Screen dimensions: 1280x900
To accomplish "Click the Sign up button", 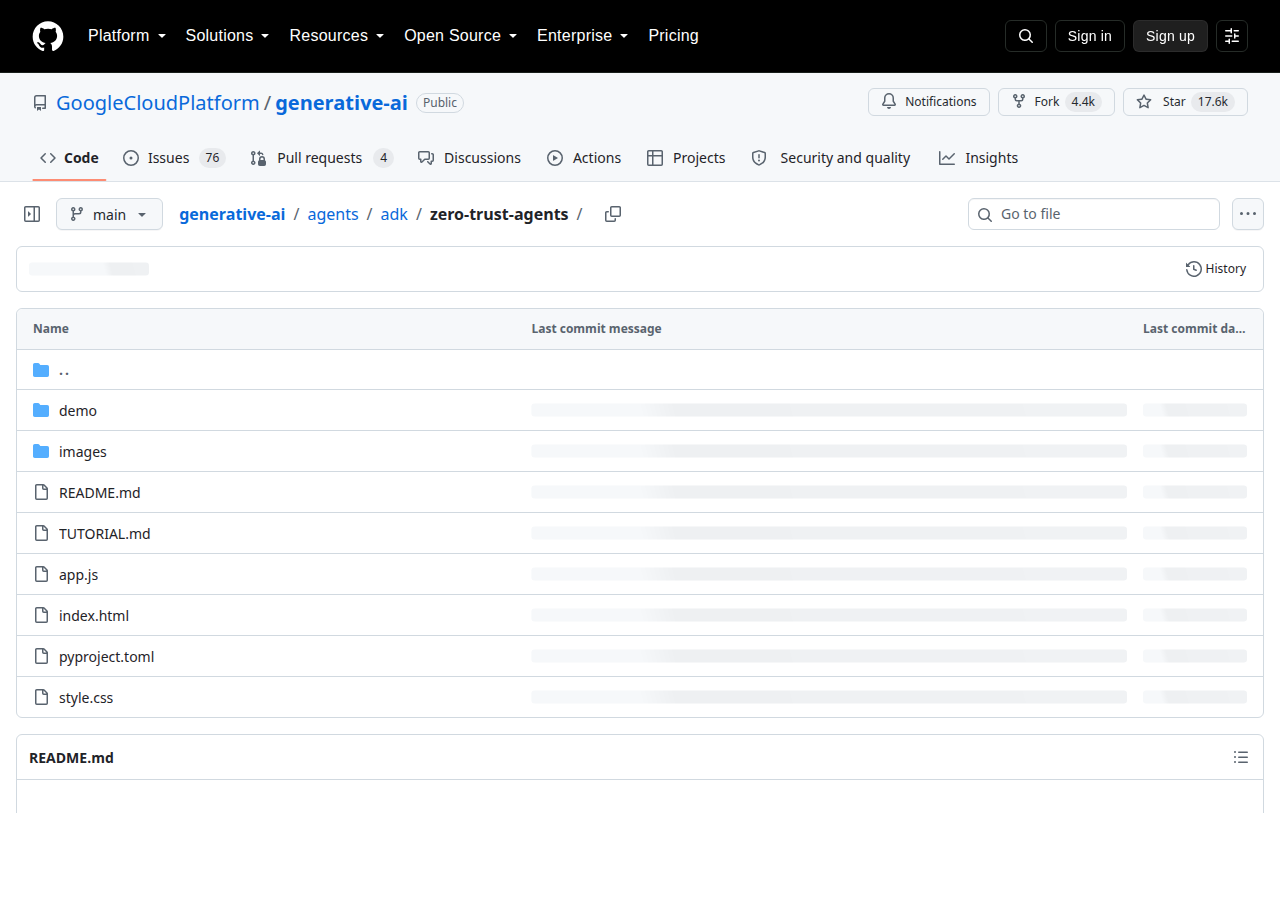I will click(x=1170, y=36).
